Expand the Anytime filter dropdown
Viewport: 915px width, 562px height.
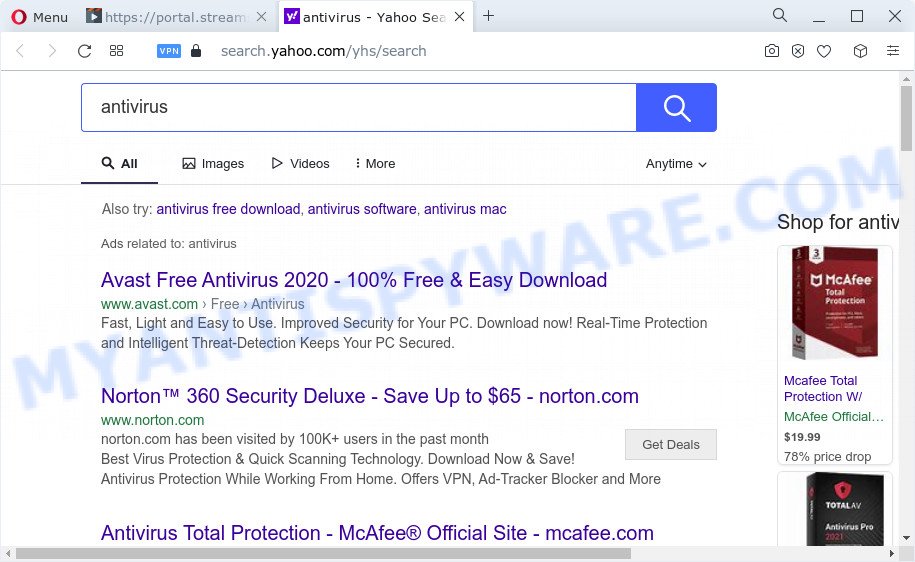(x=676, y=163)
